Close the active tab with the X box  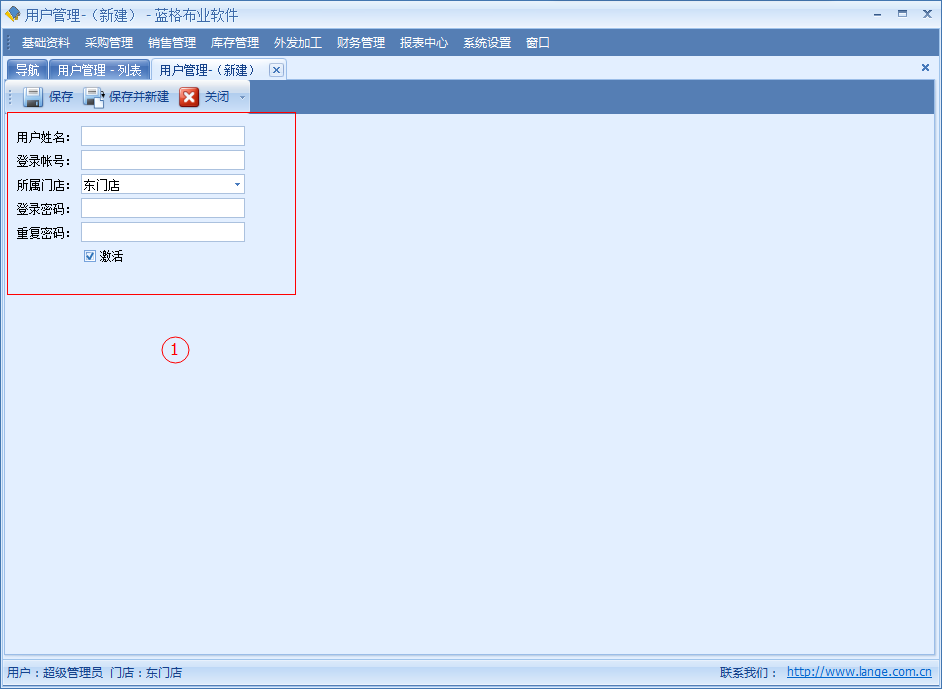click(277, 70)
